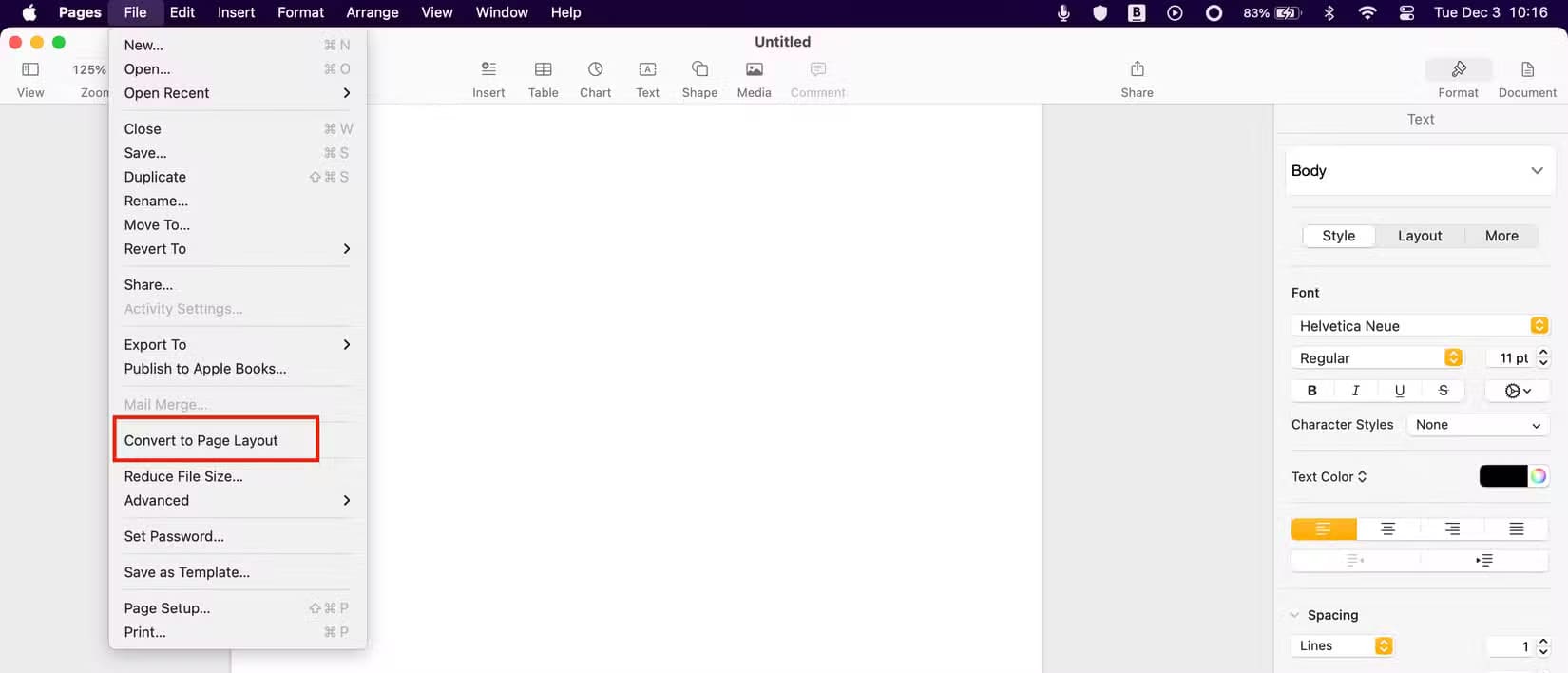Increase indent level
Screen dimensions: 1568x673
click(1484, 561)
